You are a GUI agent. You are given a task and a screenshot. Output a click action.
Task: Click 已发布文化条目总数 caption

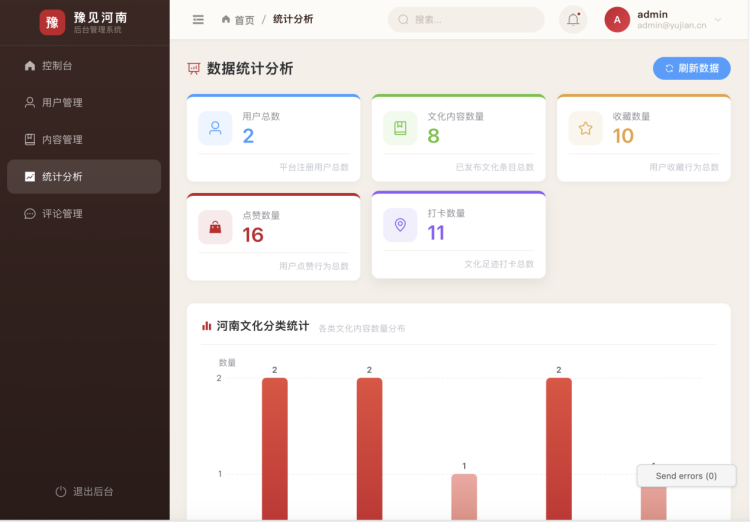495,167
